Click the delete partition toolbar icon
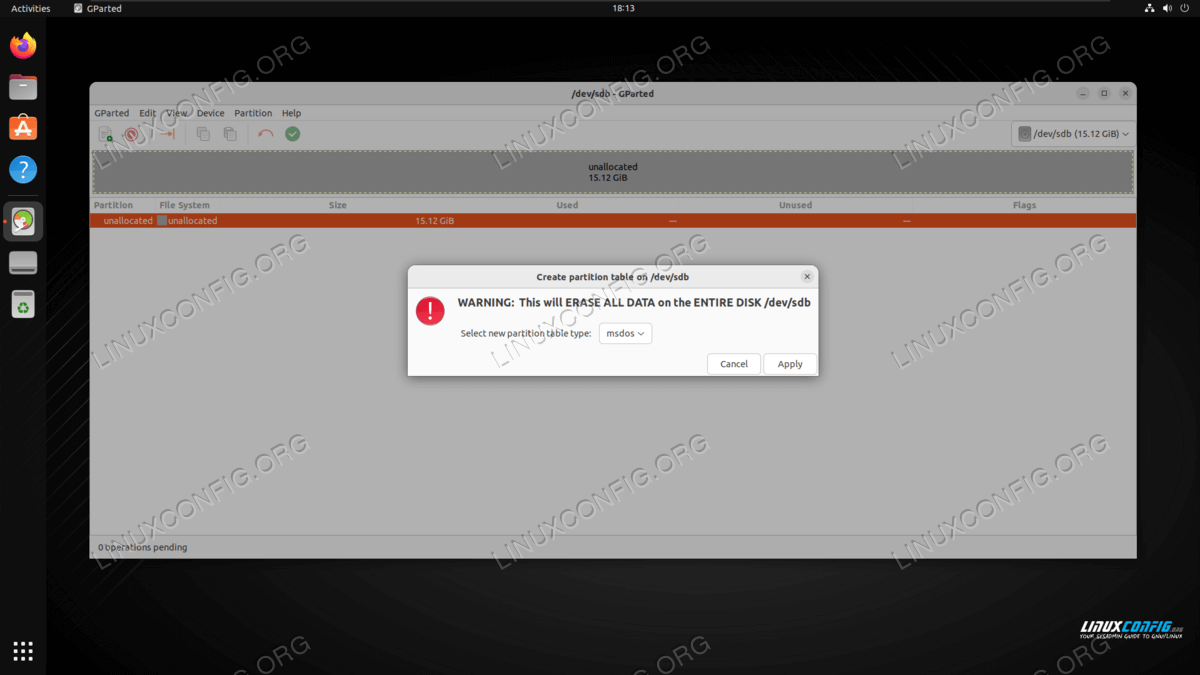 pos(131,134)
